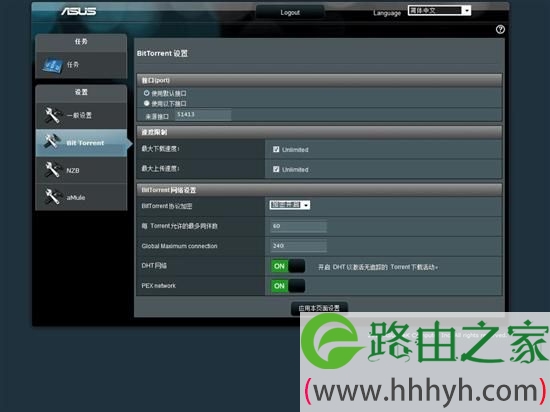Viewport: 550px width, 412px height.
Task: Open the aMule settings page
Action: pyautogui.click(x=81, y=197)
